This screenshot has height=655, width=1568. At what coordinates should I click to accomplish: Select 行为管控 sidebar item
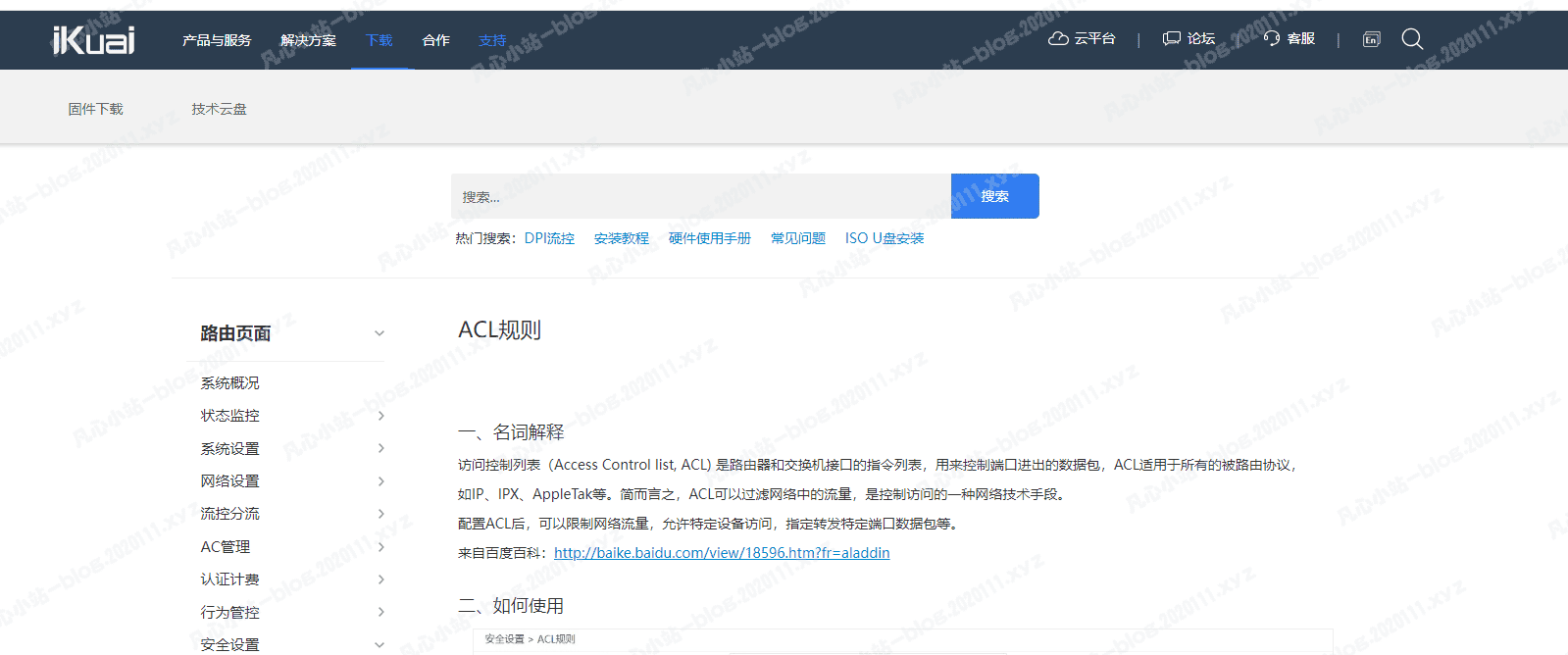pyautogui.click(x=229, y=613)
